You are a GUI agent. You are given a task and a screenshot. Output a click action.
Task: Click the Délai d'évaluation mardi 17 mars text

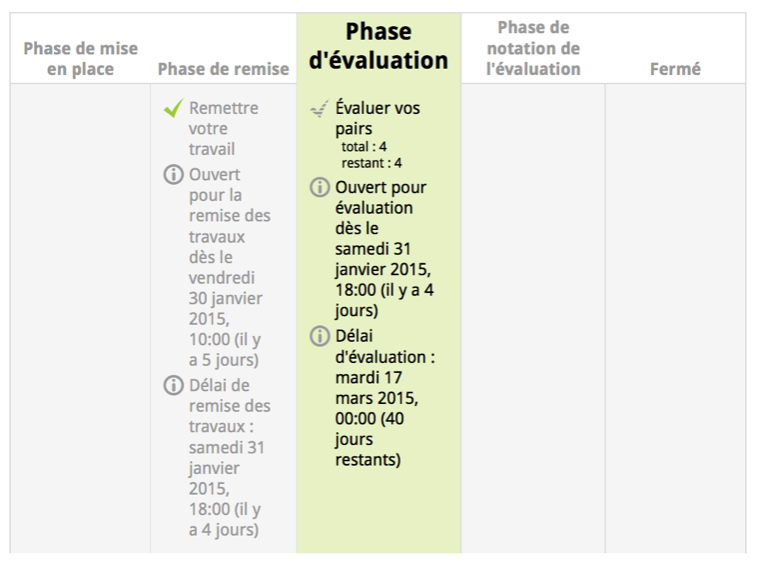tap(384, 398)
